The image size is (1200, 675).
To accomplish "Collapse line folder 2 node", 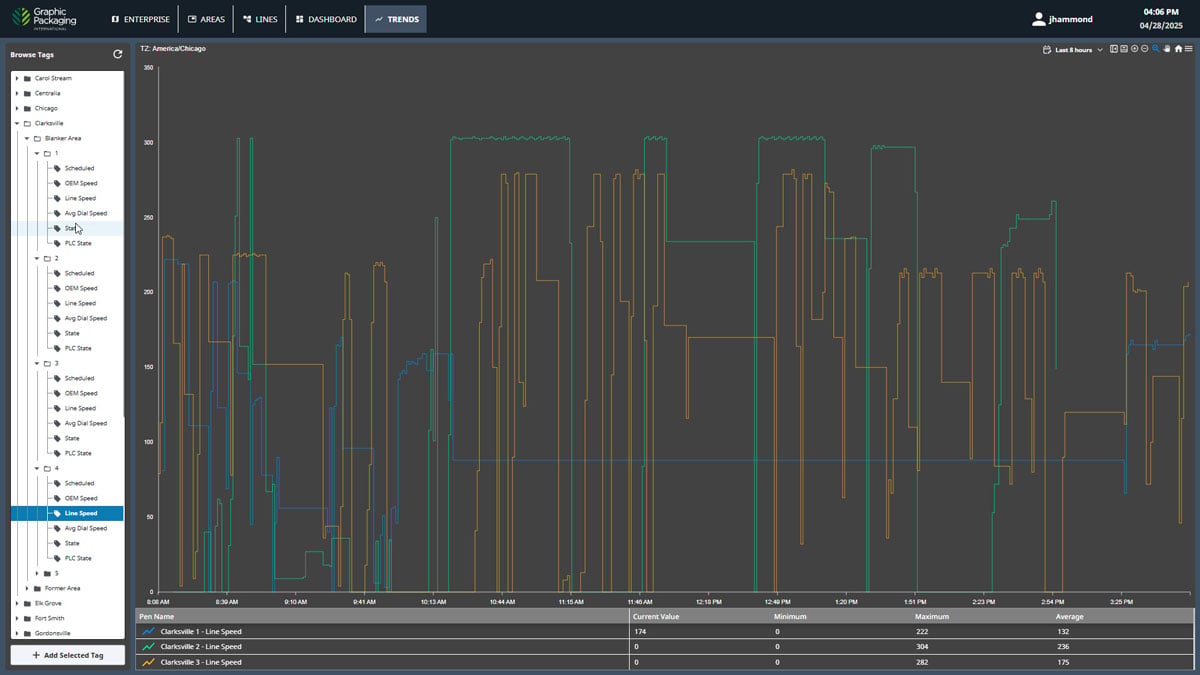I will (37, 258).
